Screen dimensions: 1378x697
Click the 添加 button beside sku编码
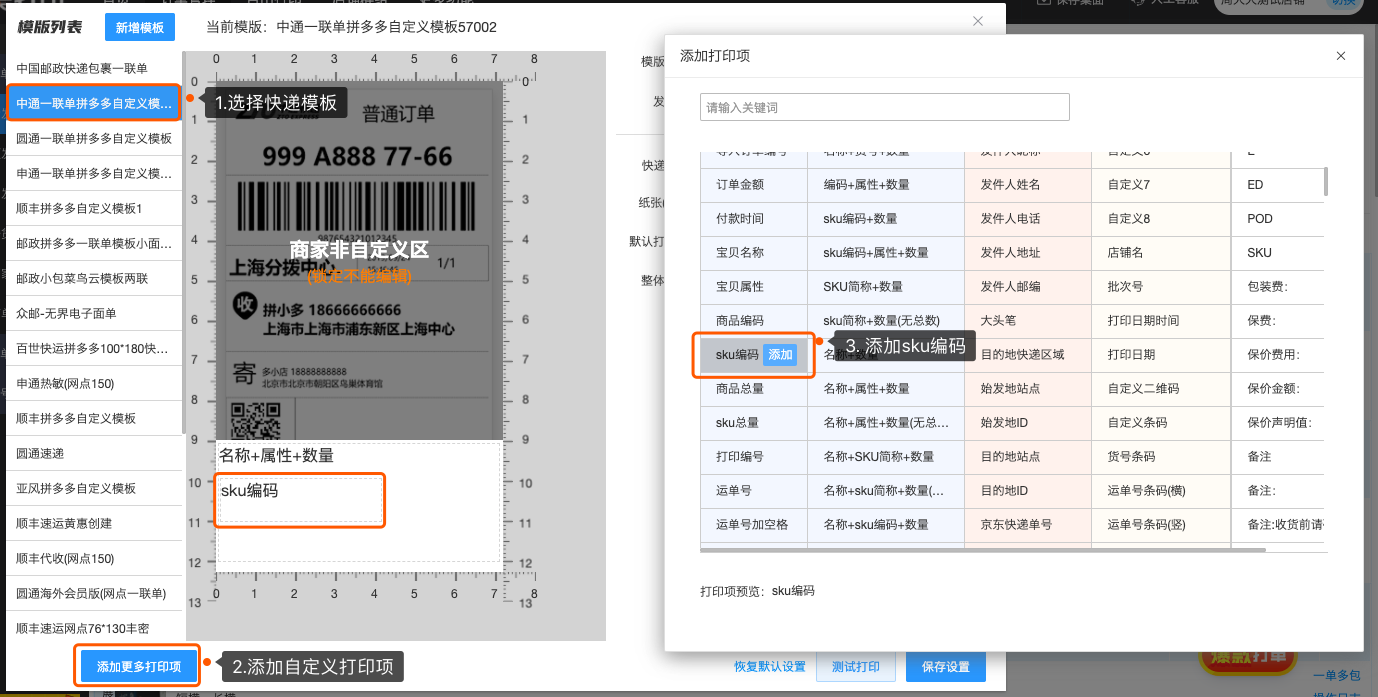[x=779, y=355]
